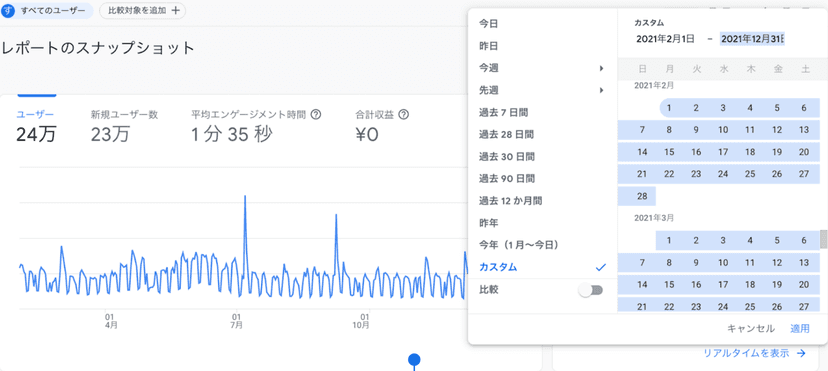Click the checkmark beside カスタム
The height and width of the screenshot is (371, 828).
point(600,268)
